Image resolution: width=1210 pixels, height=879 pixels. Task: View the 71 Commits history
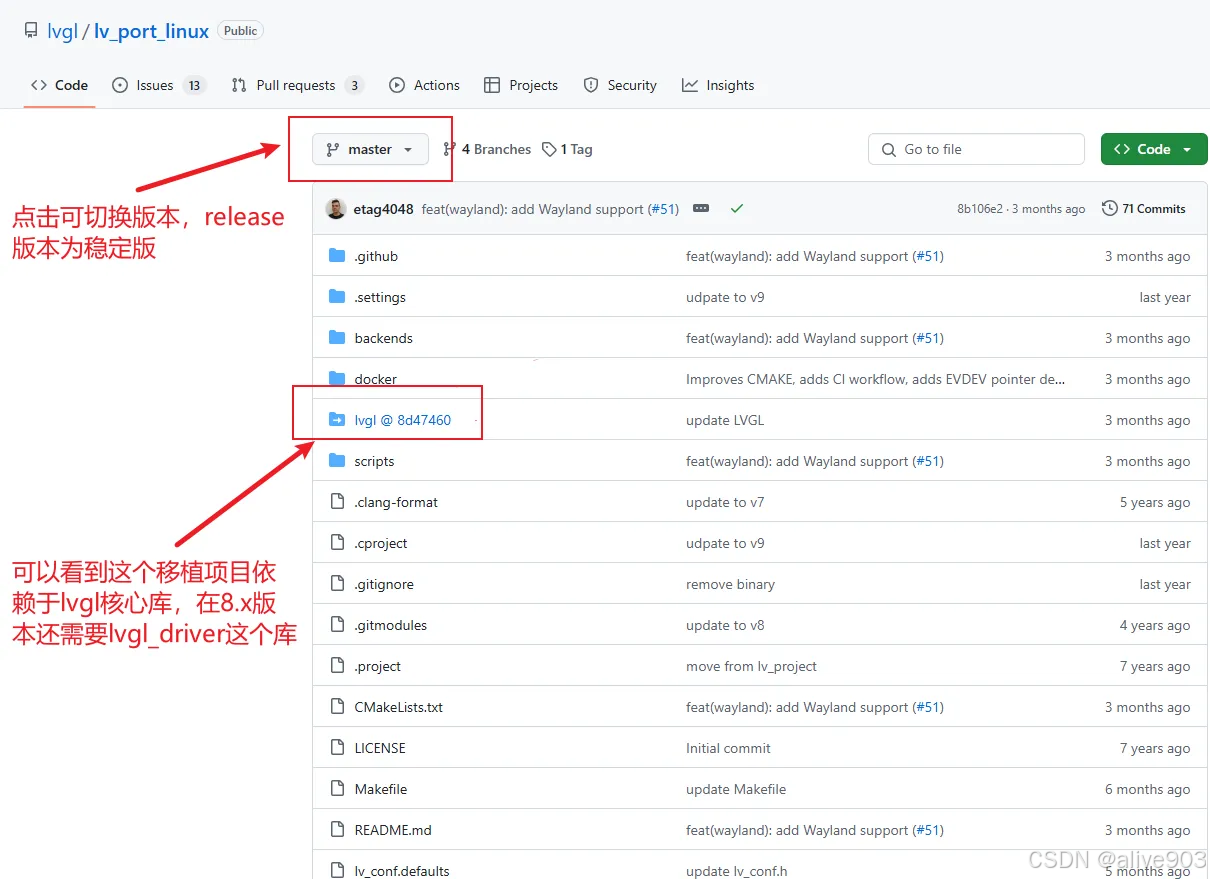pos(1143,209)
